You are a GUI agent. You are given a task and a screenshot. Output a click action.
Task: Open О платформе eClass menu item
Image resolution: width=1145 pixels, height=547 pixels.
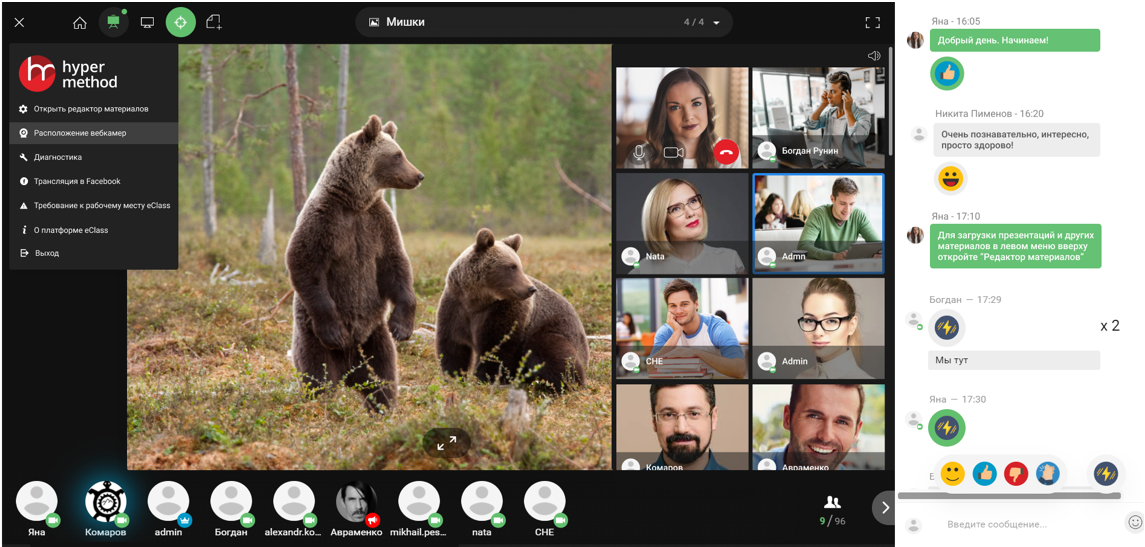93,230
